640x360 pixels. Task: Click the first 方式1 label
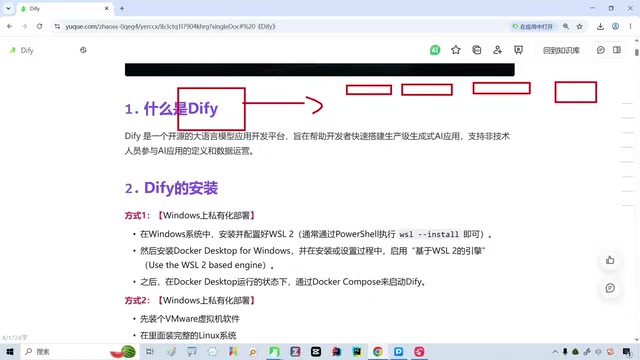click(138, 216)
